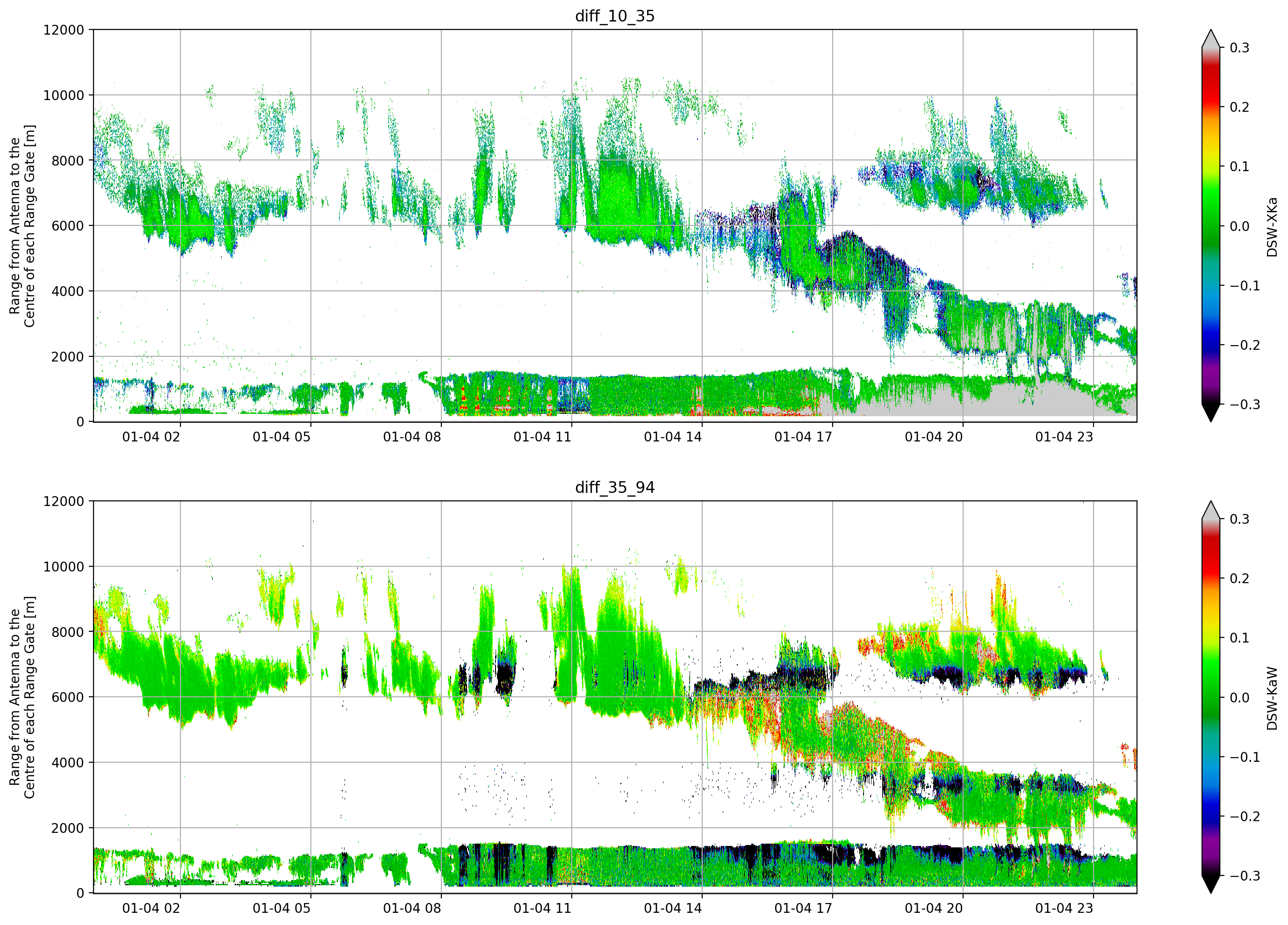This screenshot has width=1288, height=925.
Task: Click x-tick '01-04 02' under diff_35_94 plot
Action: pos(151,908)
